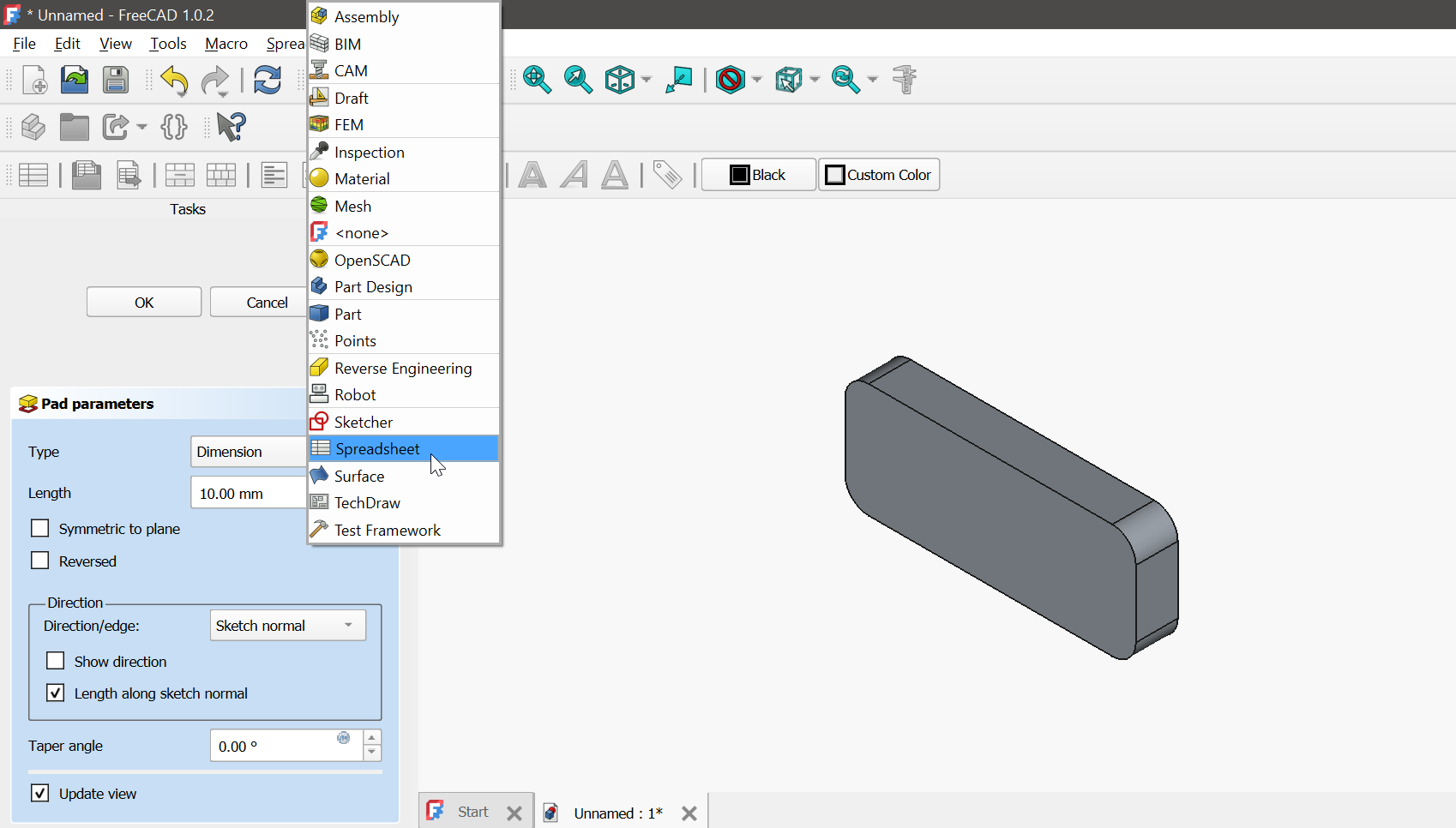
Task: Click the Create Group folder icon
Action: [75, 127]
